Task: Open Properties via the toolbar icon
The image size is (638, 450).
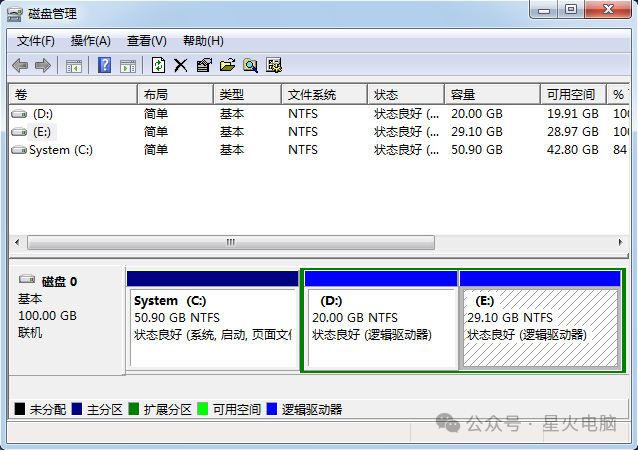Action: [204, 65]
